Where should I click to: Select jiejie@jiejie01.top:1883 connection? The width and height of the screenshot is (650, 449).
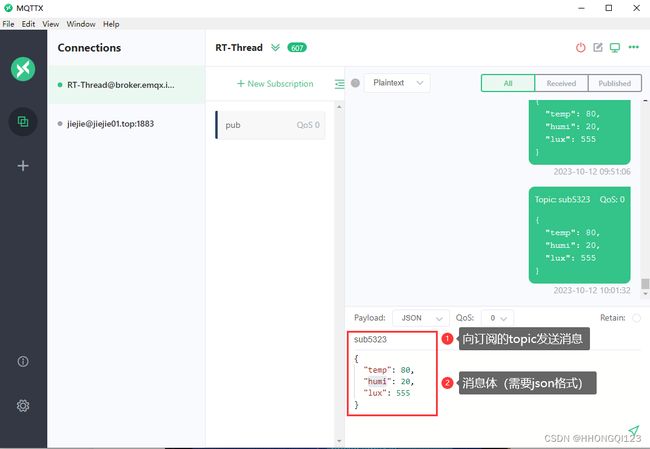pyautogui.click(x=126, y=124)
